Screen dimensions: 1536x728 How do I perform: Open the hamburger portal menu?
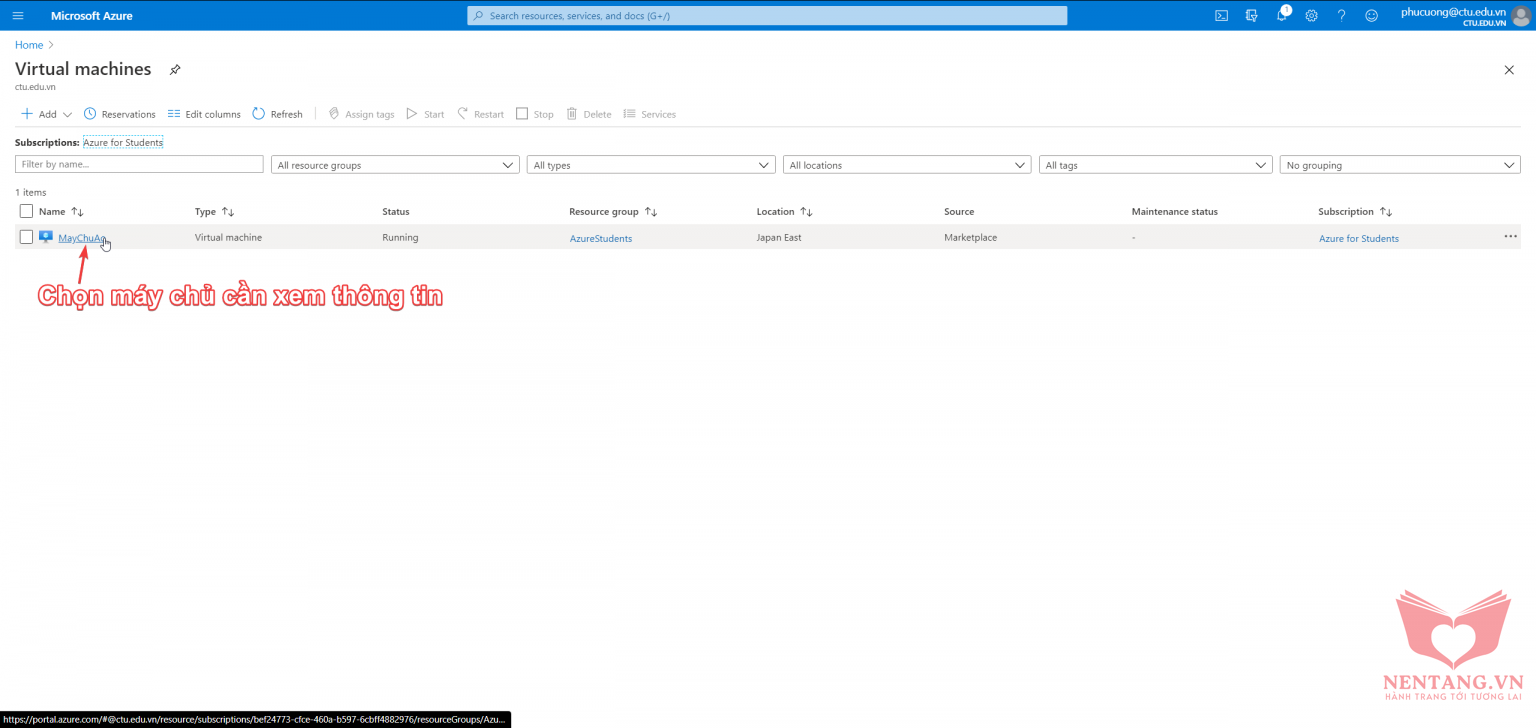point(17,15)
